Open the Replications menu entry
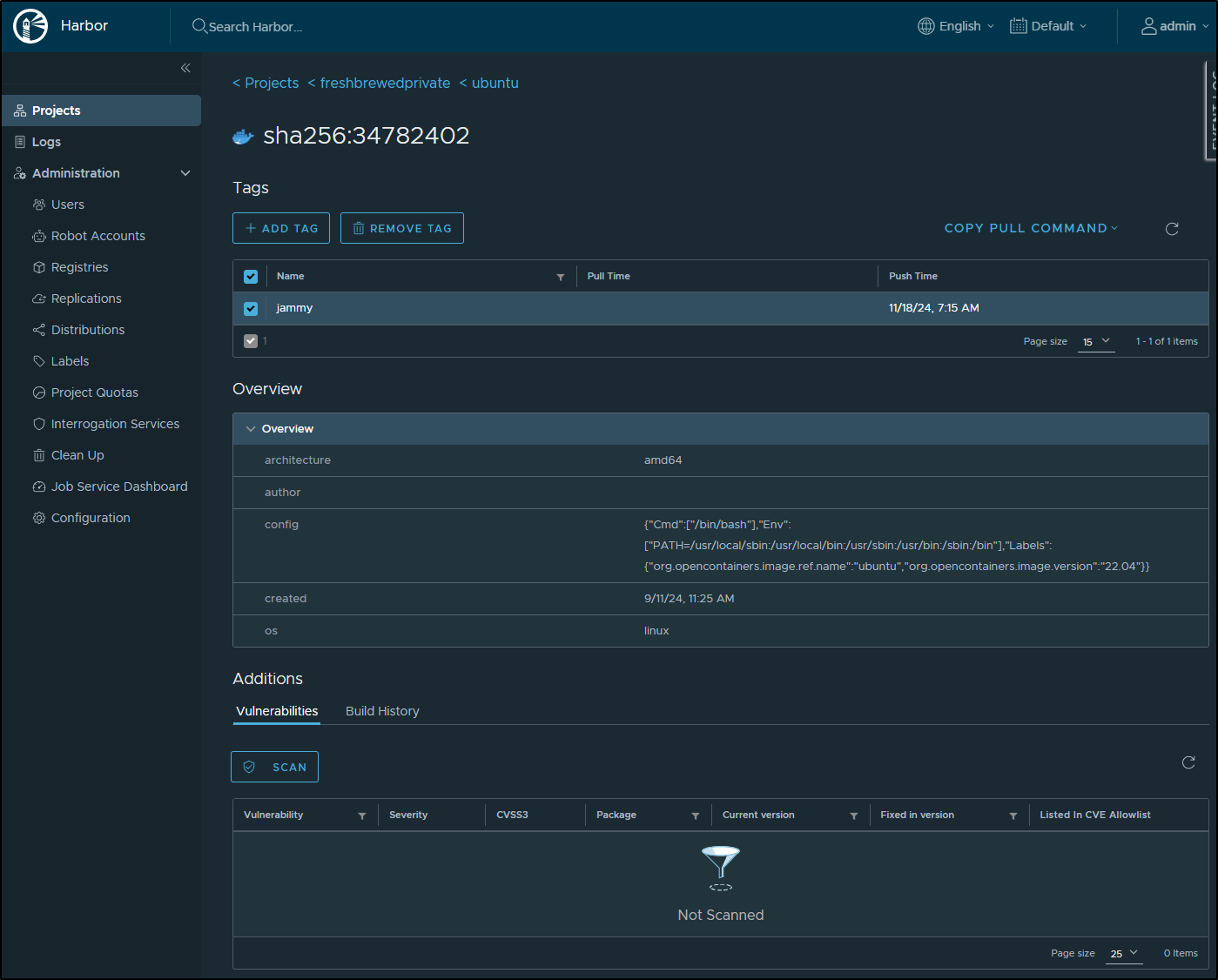This screenshot has height=980, width=1218. (x=86, y=299)
